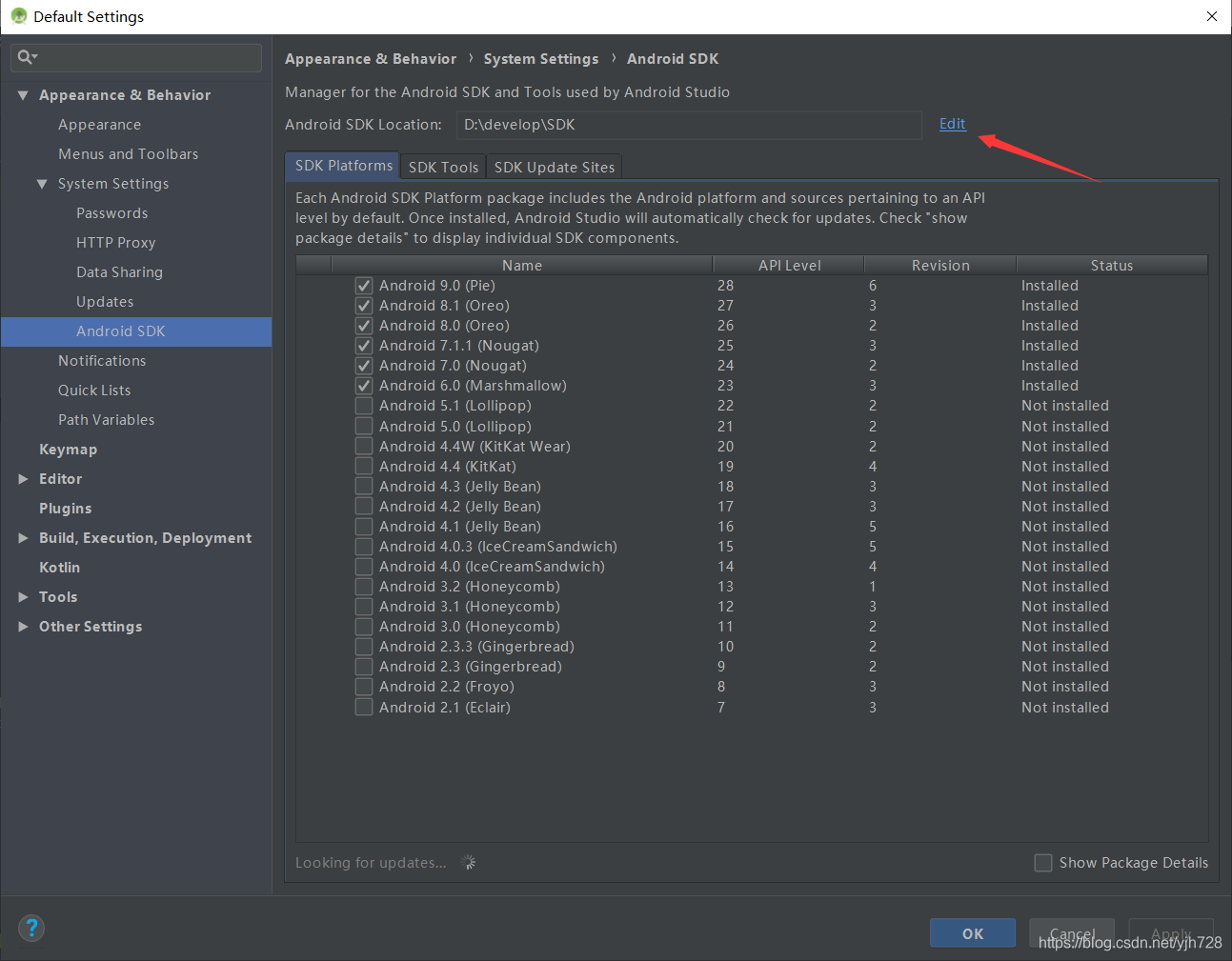Screen dimensions: 1232x961
Task: Click the Status column header
Action: (x=1112, y=266)
